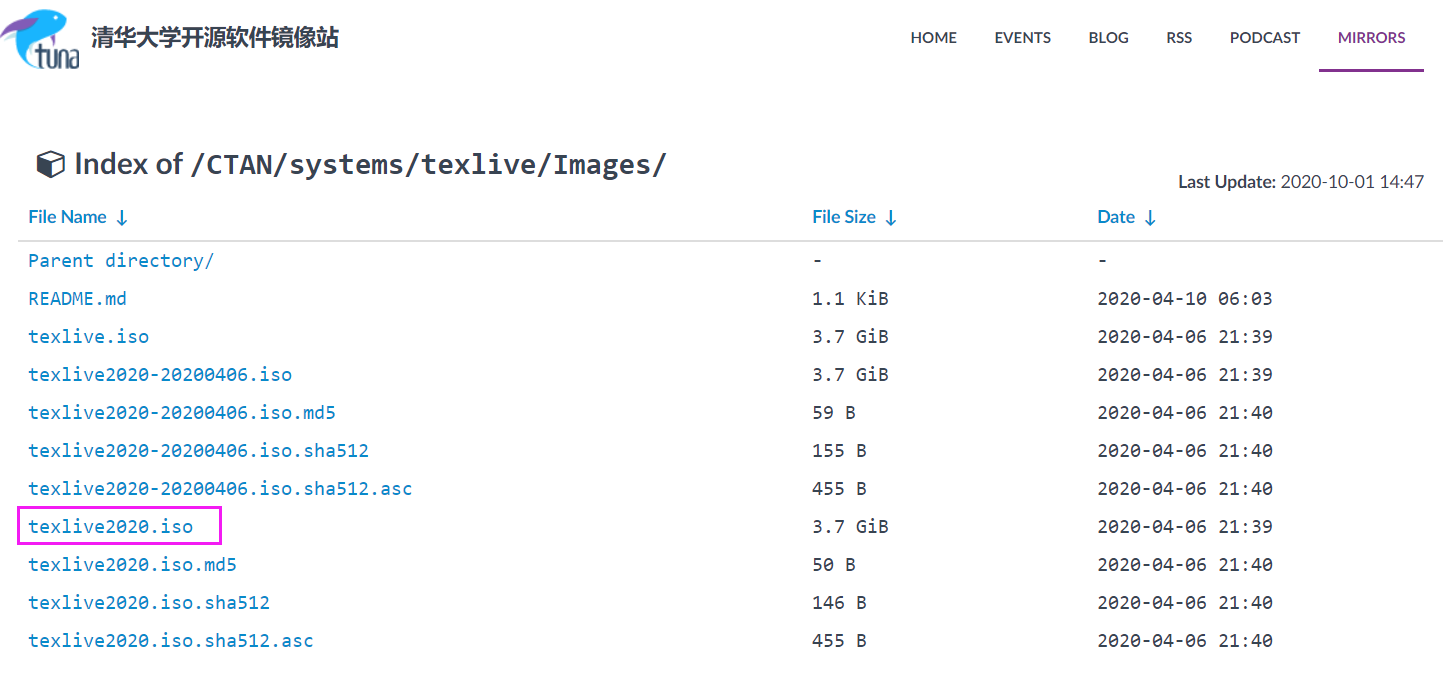Open texlive2020.iso.sha512.asc signature file
The width and height of the screenshot is (1449, 678).
[x=171, y=640]
